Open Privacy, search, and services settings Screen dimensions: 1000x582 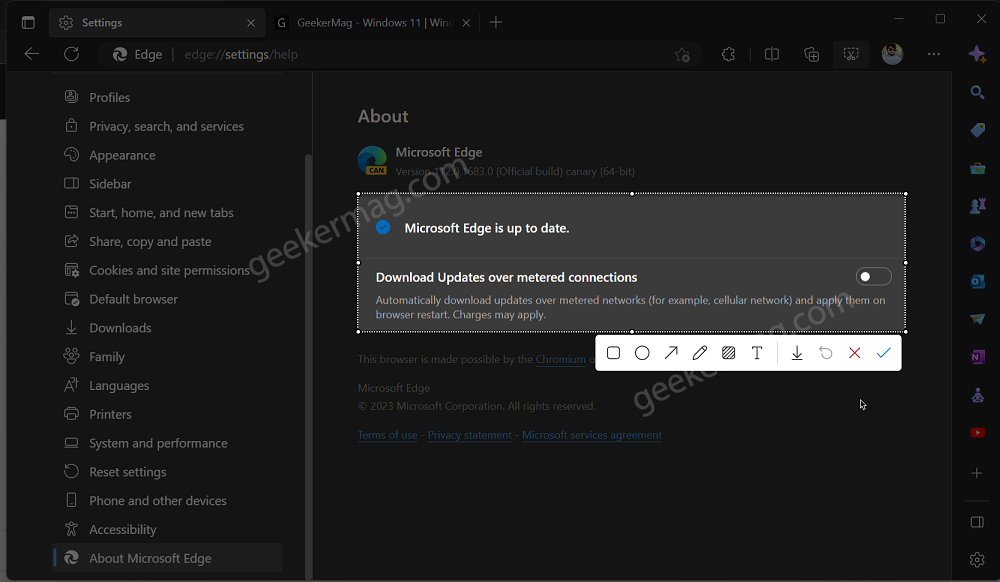[166, 126]
